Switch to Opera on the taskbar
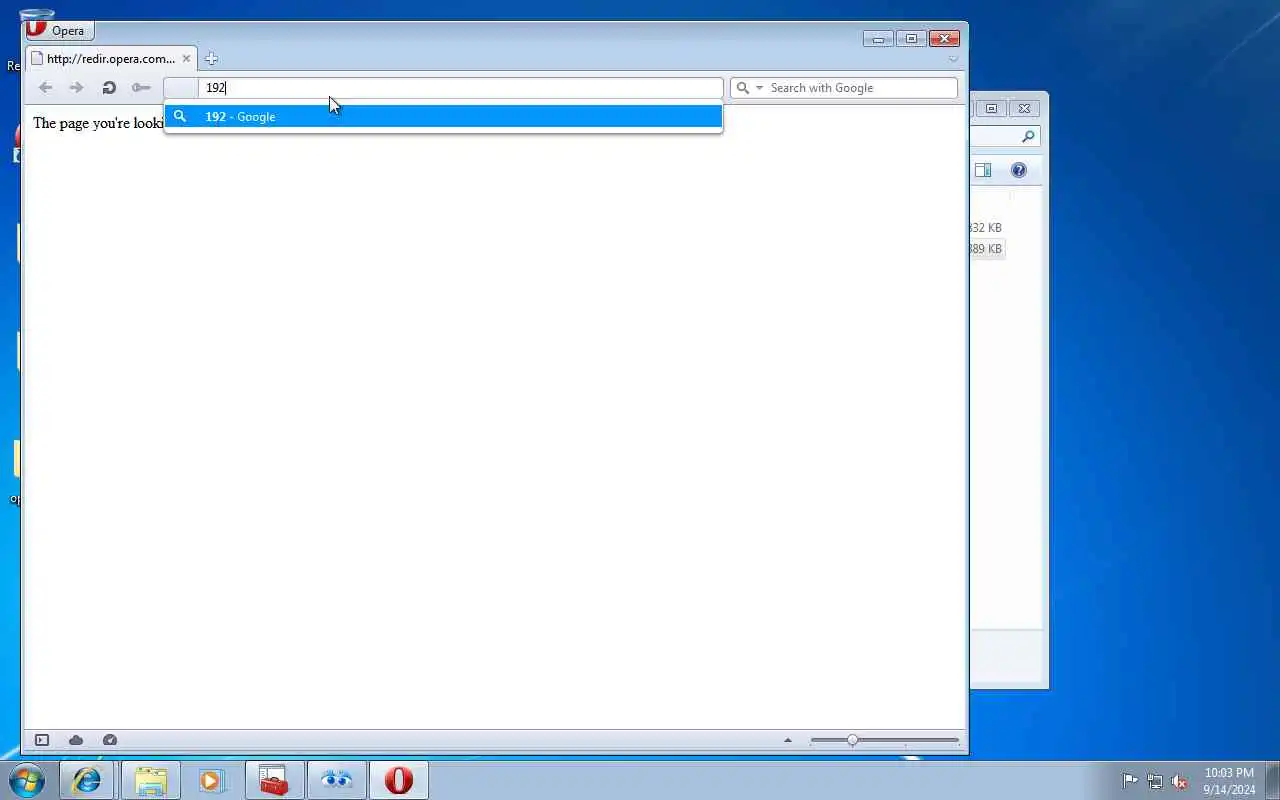 click(399, 780)
